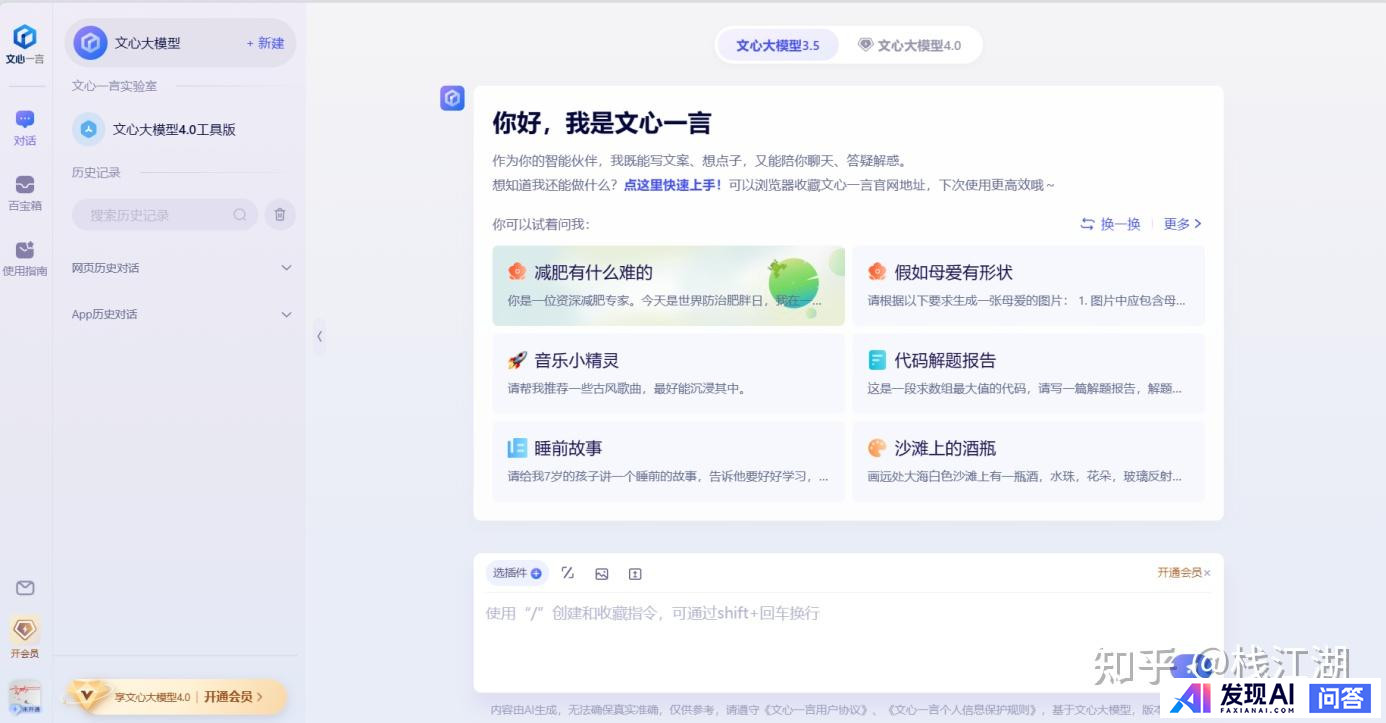Switch to 文心大模型3.5 tab
The height and width of the screenshot is (723, 1386).
click(x=777, y=46)
